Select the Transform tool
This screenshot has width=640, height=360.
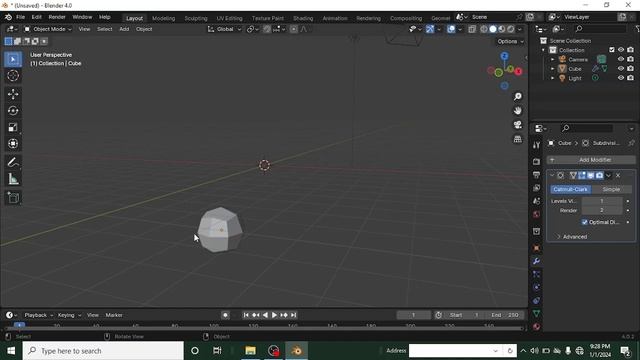(13, 144)
